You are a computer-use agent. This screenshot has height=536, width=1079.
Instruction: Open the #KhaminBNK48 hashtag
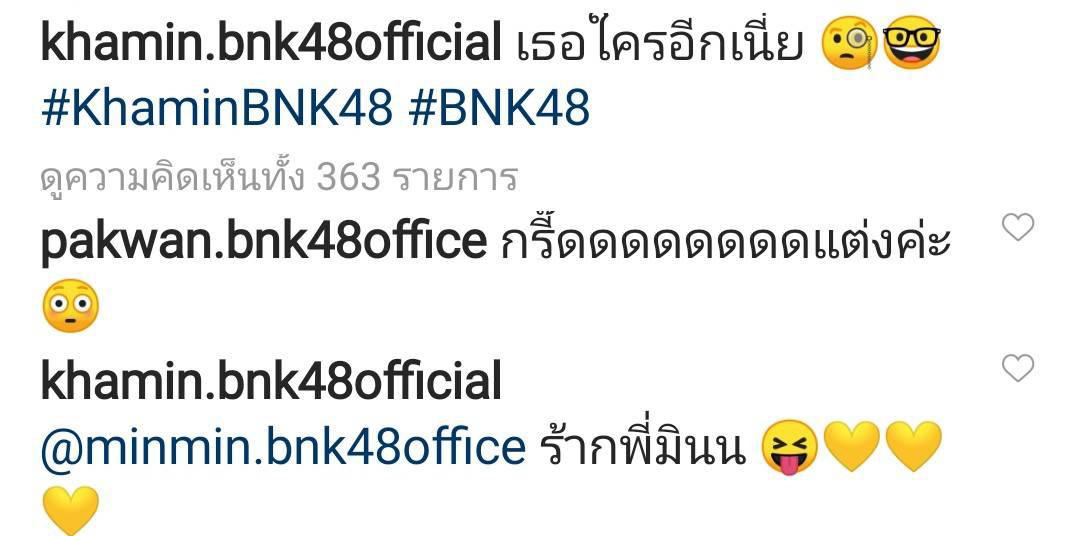coord(217,109)
